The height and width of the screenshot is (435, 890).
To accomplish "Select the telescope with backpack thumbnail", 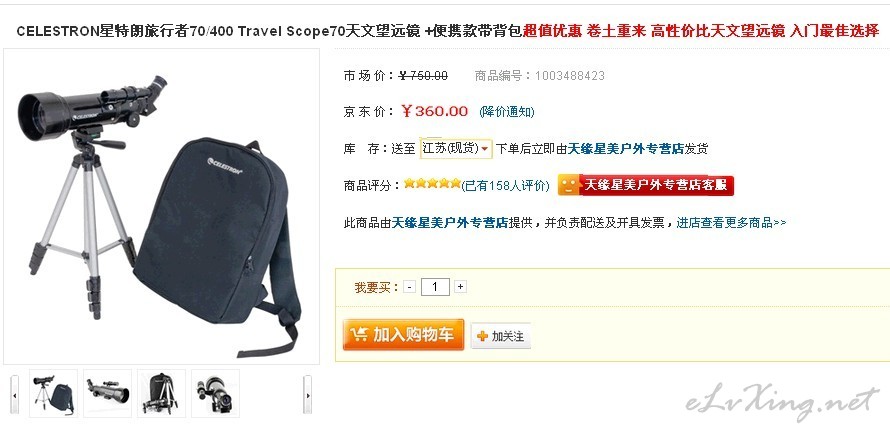I will pyautogui.click(x=53, y=394).
